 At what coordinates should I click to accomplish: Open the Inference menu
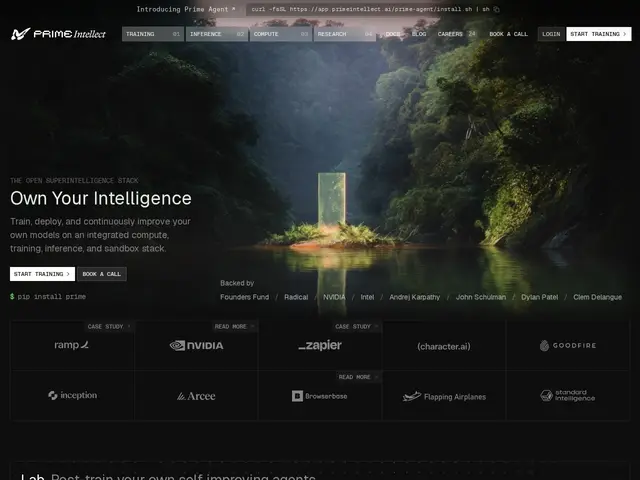(x=217, y=34)
